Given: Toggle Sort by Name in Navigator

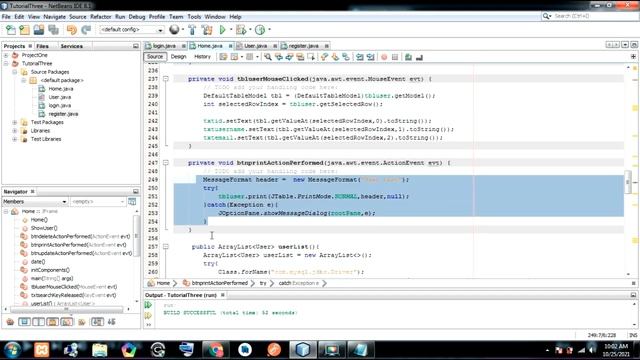Looking at the screenshot, I should coord(97,322).
